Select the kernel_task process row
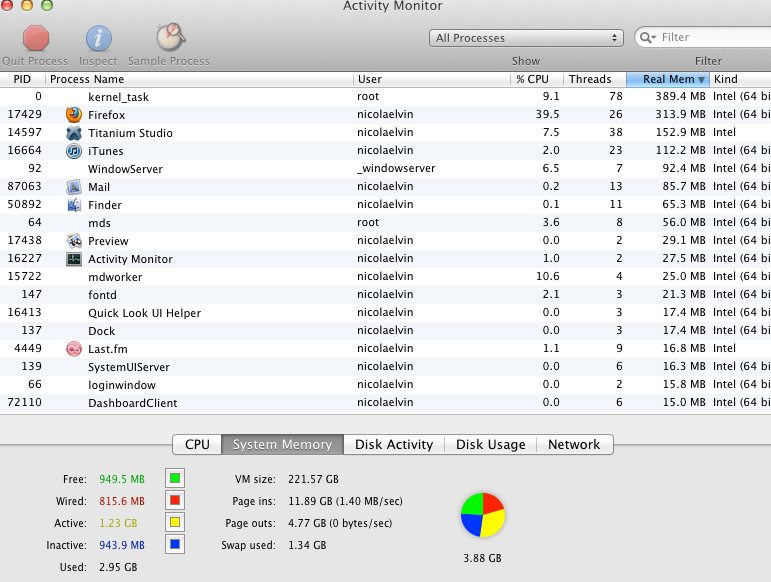The width and height of the screenshot is (771, 582). click(x=386, y=97)
